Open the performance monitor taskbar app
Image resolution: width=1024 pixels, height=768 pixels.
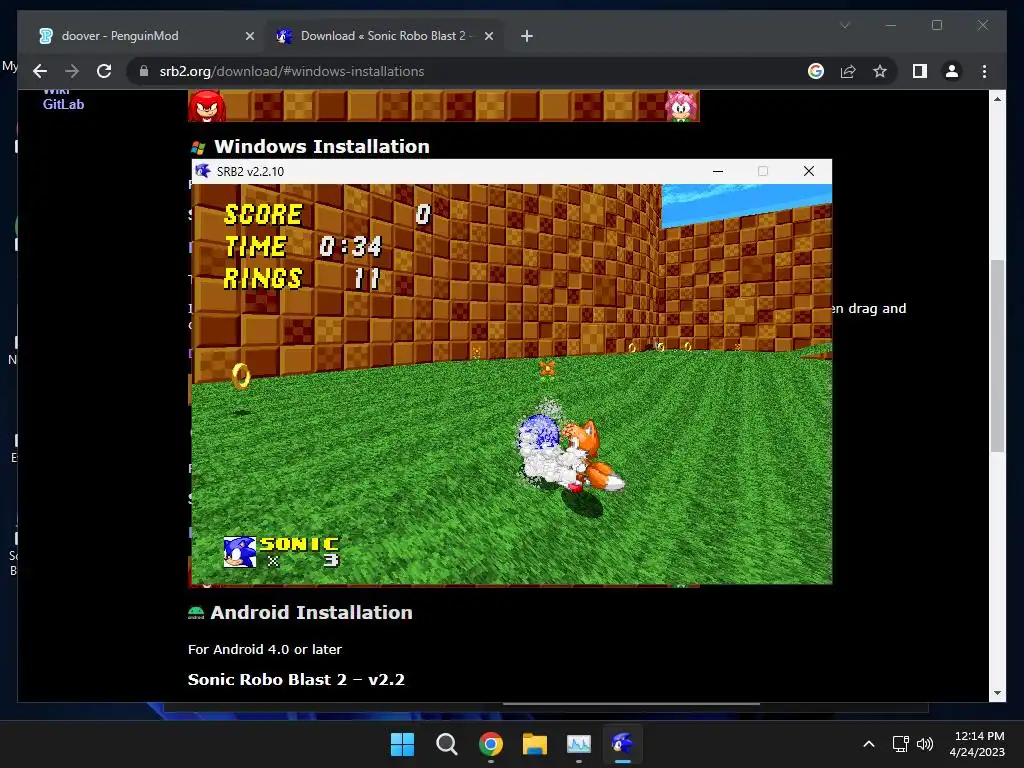pos(579,744)
